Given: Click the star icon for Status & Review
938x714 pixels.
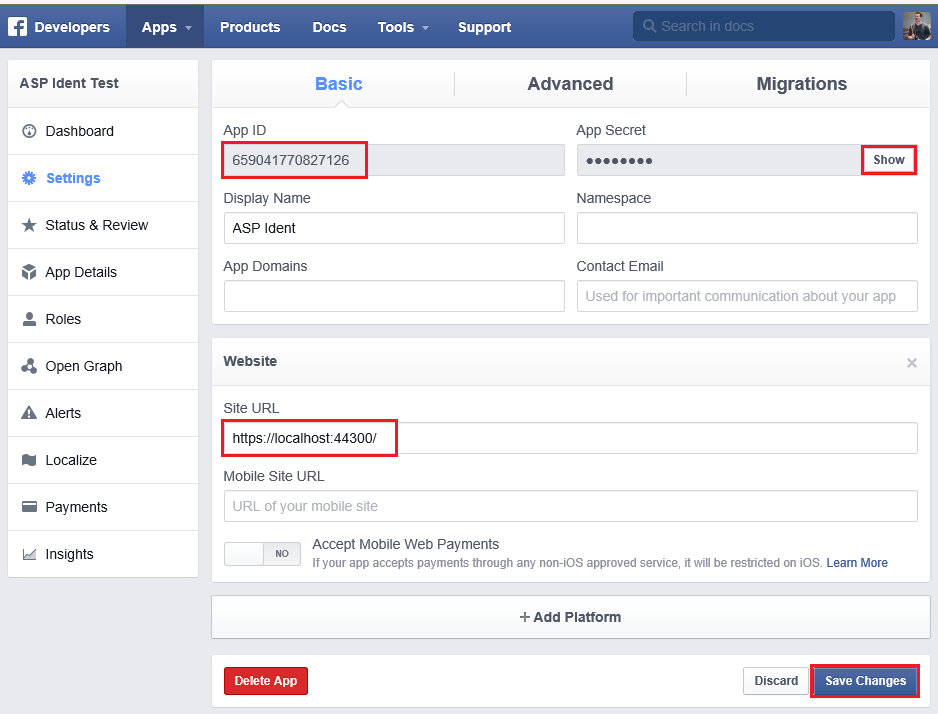Looking at the screenshot, I should [x=29, y=225].
